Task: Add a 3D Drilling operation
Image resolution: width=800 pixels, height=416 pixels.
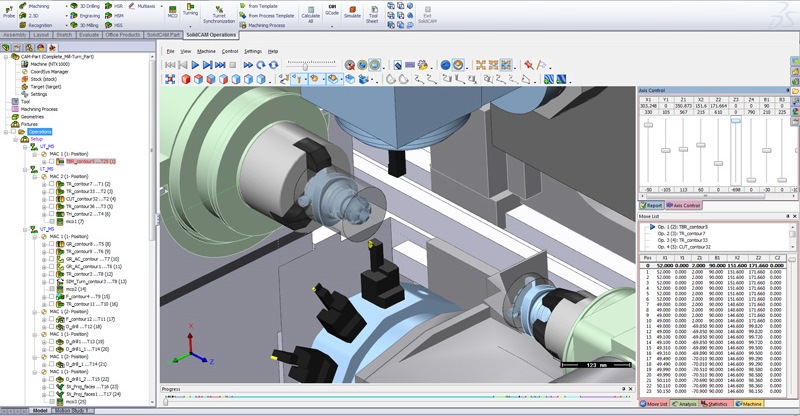Action: tap(85, 6)
